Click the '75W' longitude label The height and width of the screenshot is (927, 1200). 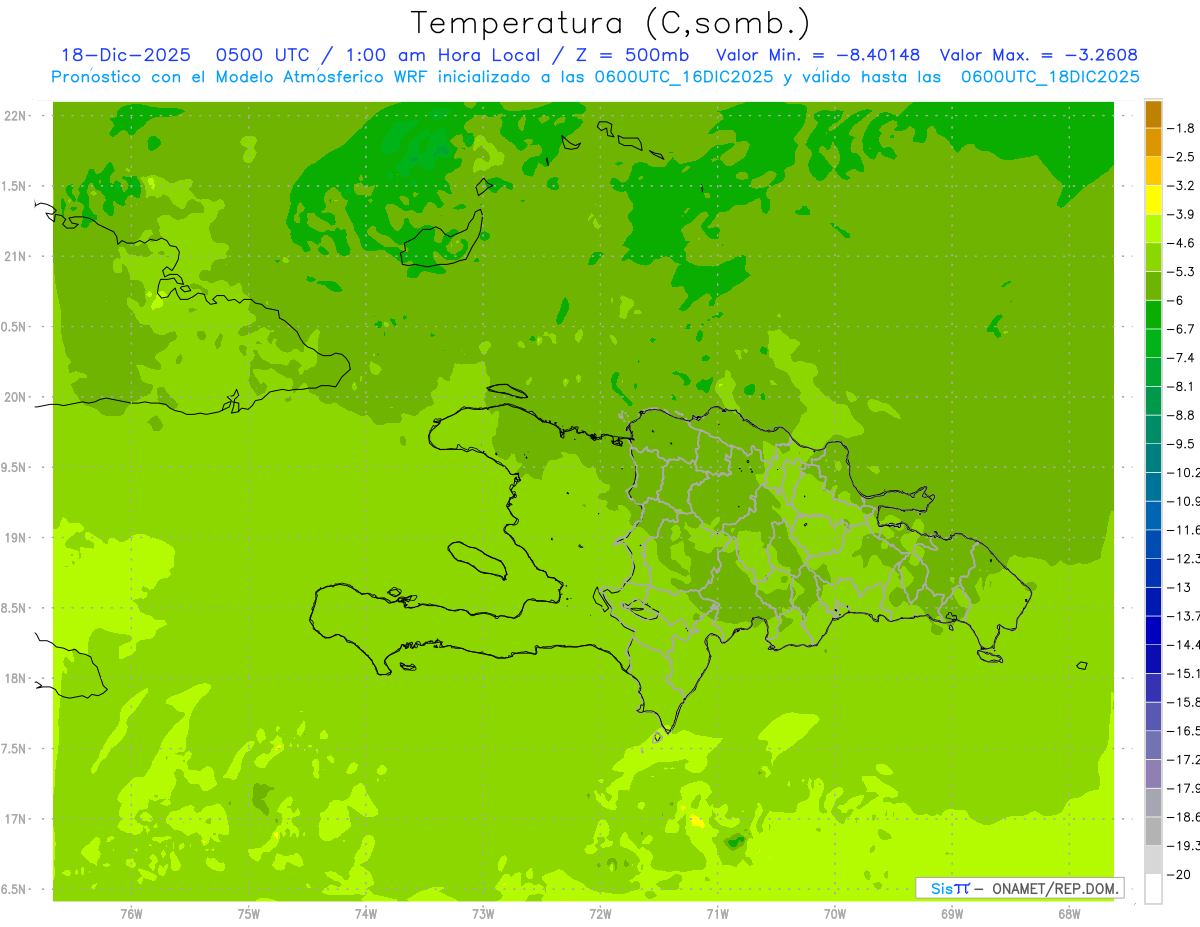[x=249, y=913]
